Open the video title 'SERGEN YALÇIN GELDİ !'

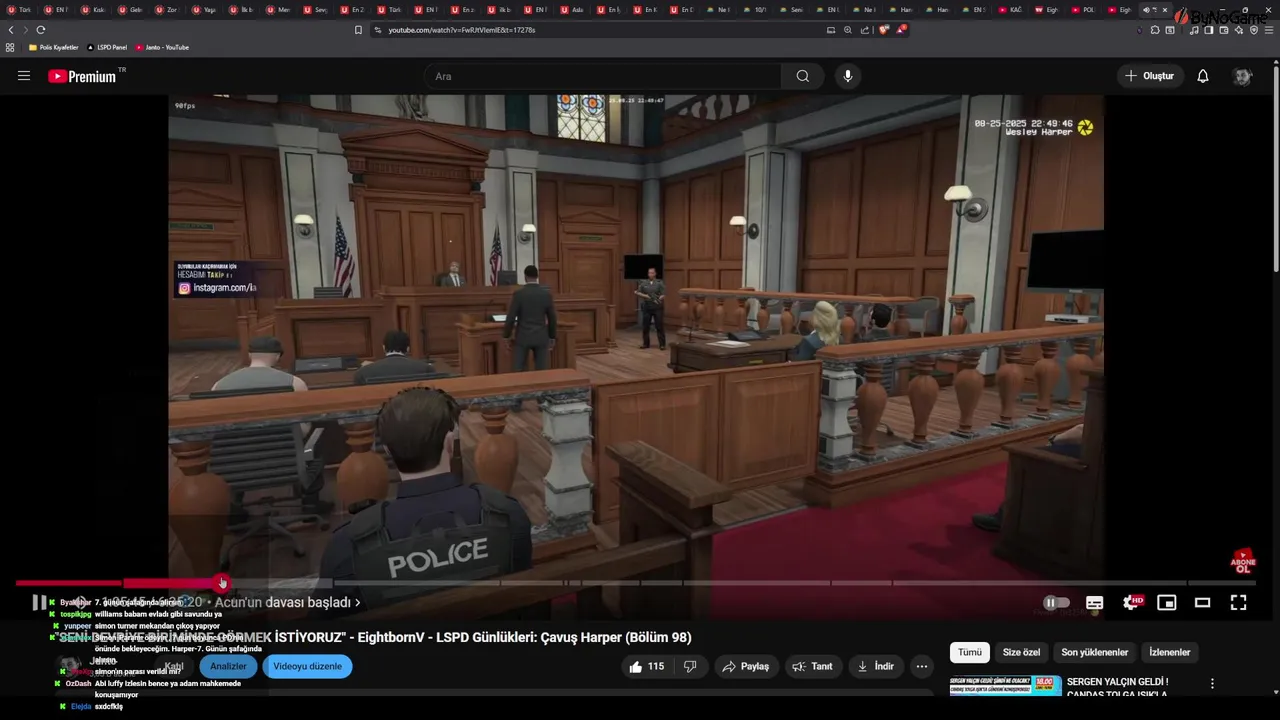point(1117,682)
